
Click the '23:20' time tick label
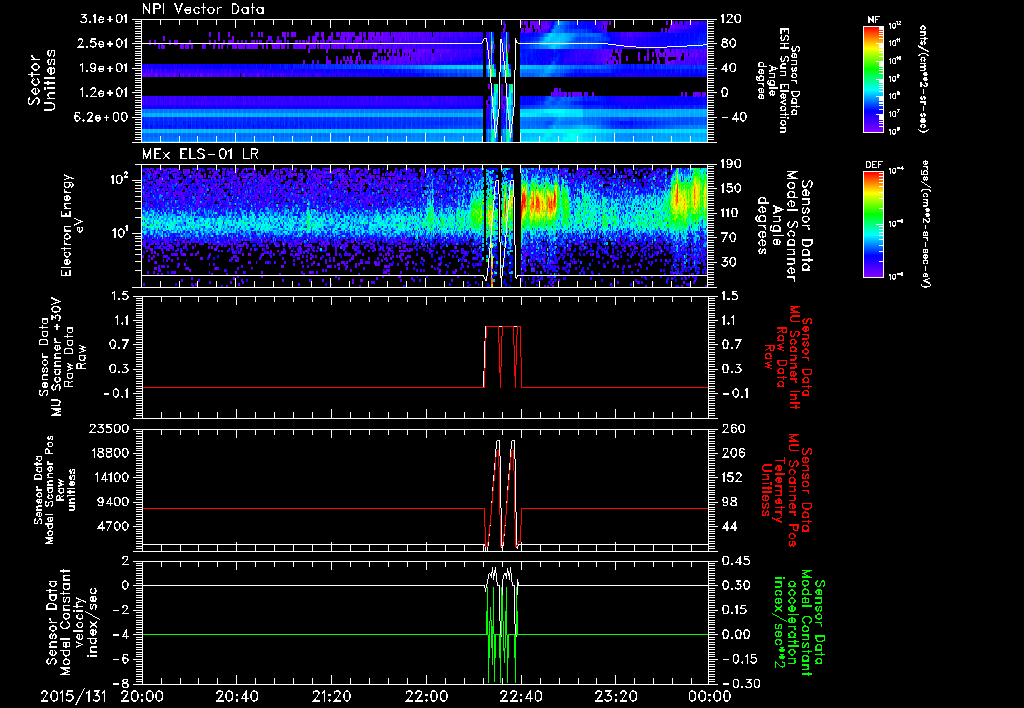coord(615,696)
